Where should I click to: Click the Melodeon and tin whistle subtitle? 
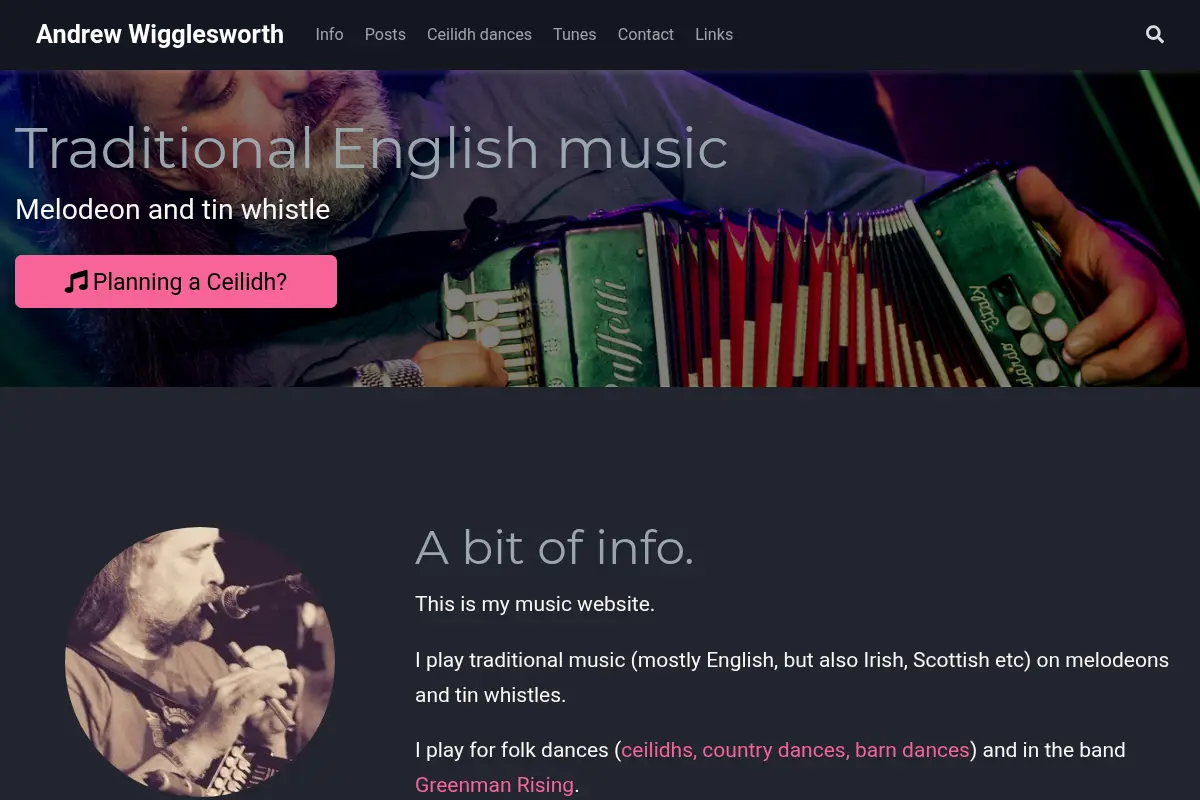172,209
